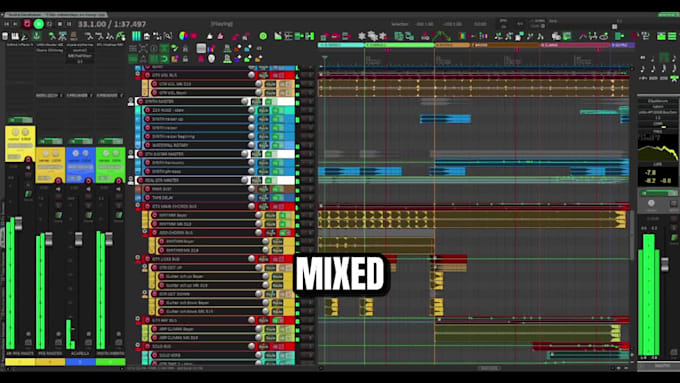This screenshot has height=383, width=680.
Task: Click the yellow label under first mixer strip
Action: tap(20, 362)
